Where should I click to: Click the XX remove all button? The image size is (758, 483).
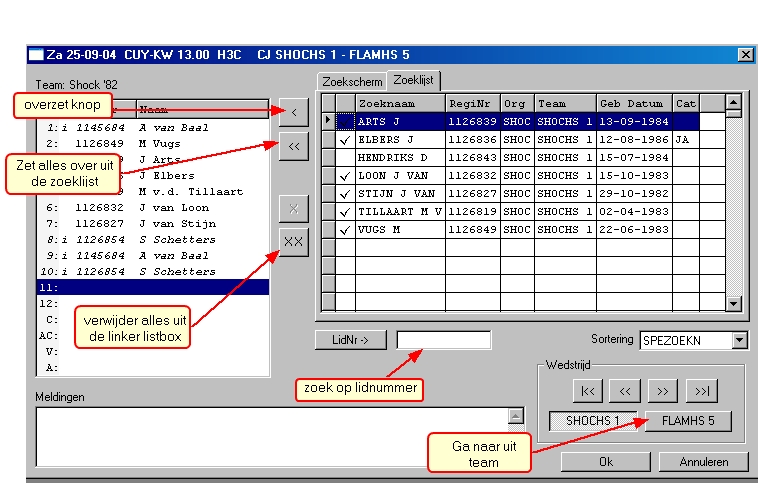(x=293, y=242)
